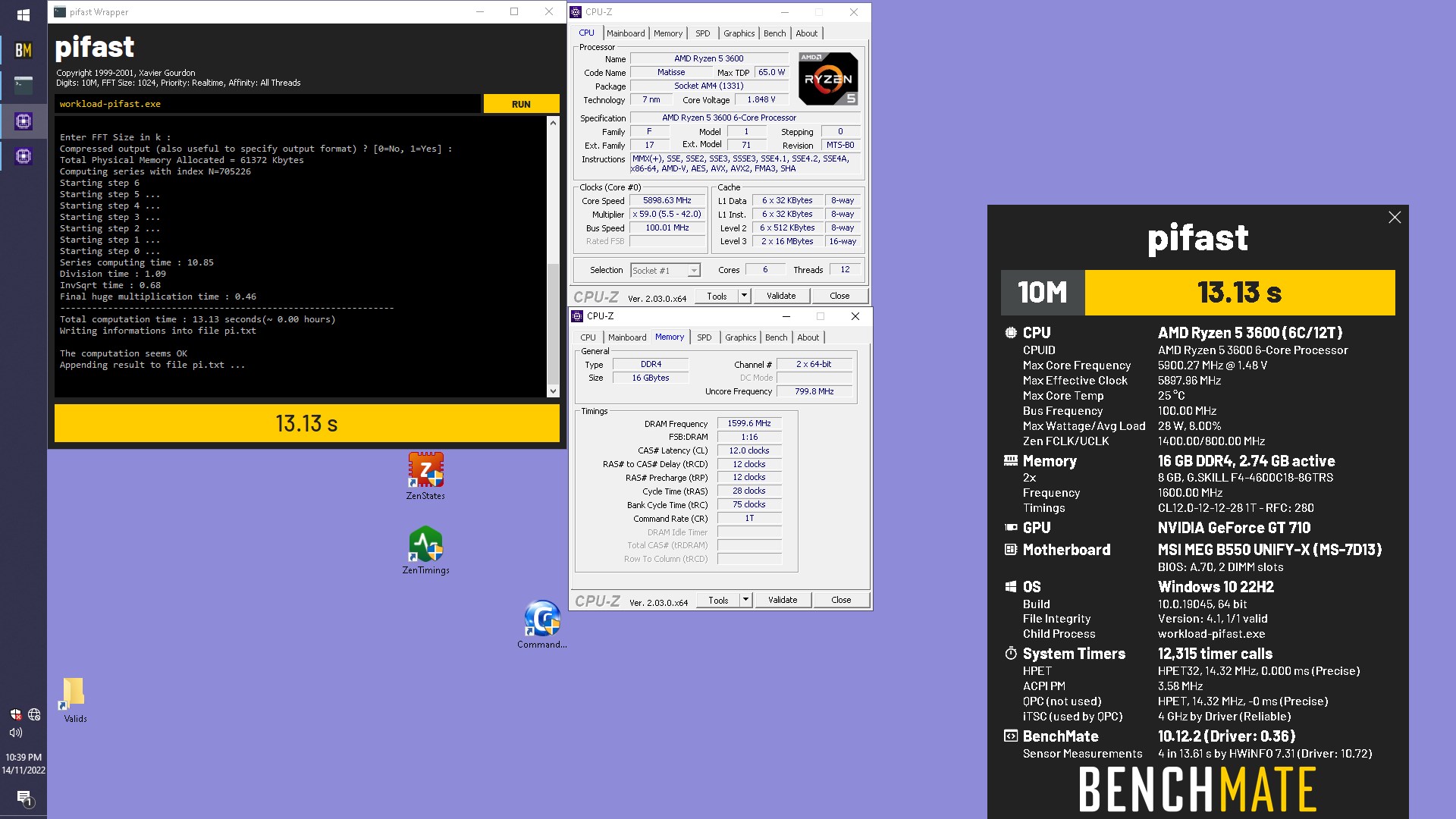The width and height of the screenshot is (1456, 819).
Task: Click the System Timers clock icon
Action: click(1010, 653)
